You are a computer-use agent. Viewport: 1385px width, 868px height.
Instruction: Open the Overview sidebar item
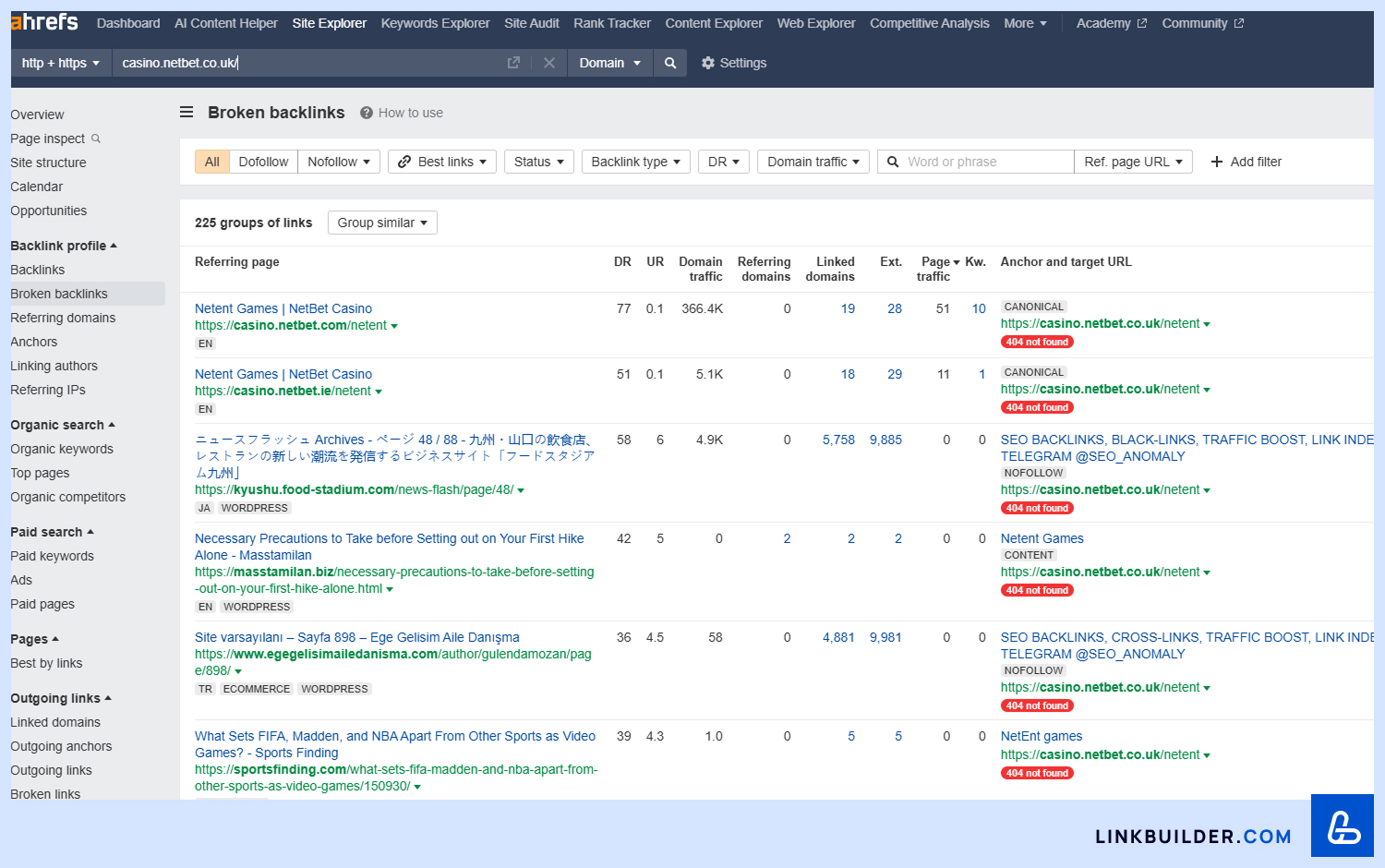point(37,115)
